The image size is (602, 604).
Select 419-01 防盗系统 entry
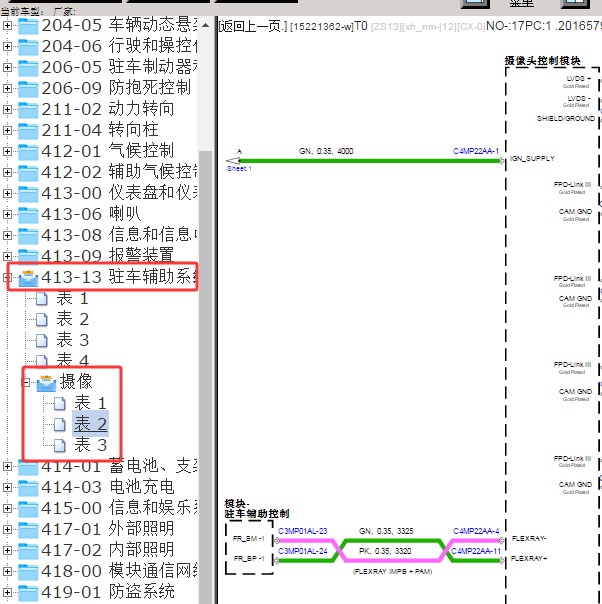coord(108,592)
